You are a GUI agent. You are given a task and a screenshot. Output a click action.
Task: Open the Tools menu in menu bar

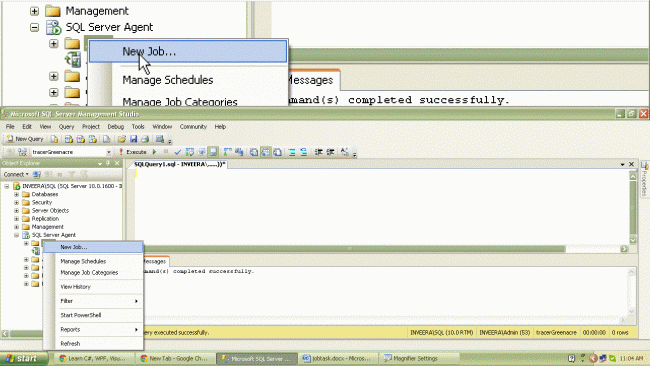click(x=138, y=126)
